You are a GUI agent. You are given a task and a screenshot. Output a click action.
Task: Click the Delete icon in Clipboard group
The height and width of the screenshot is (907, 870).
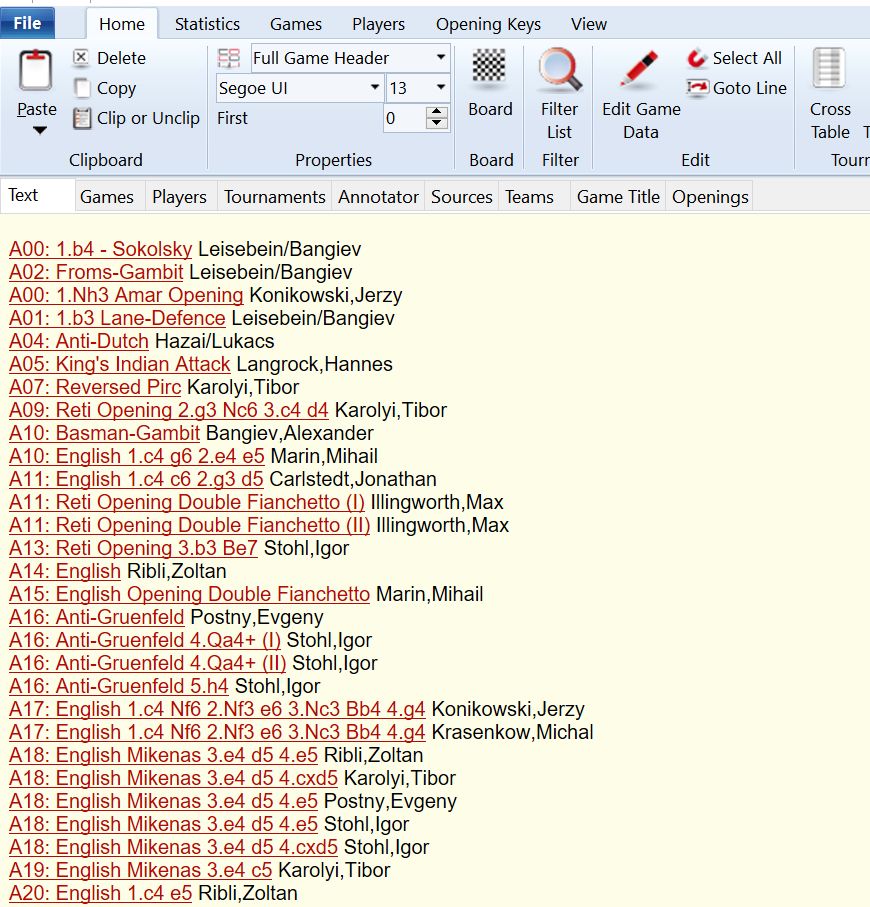point(82,58)
